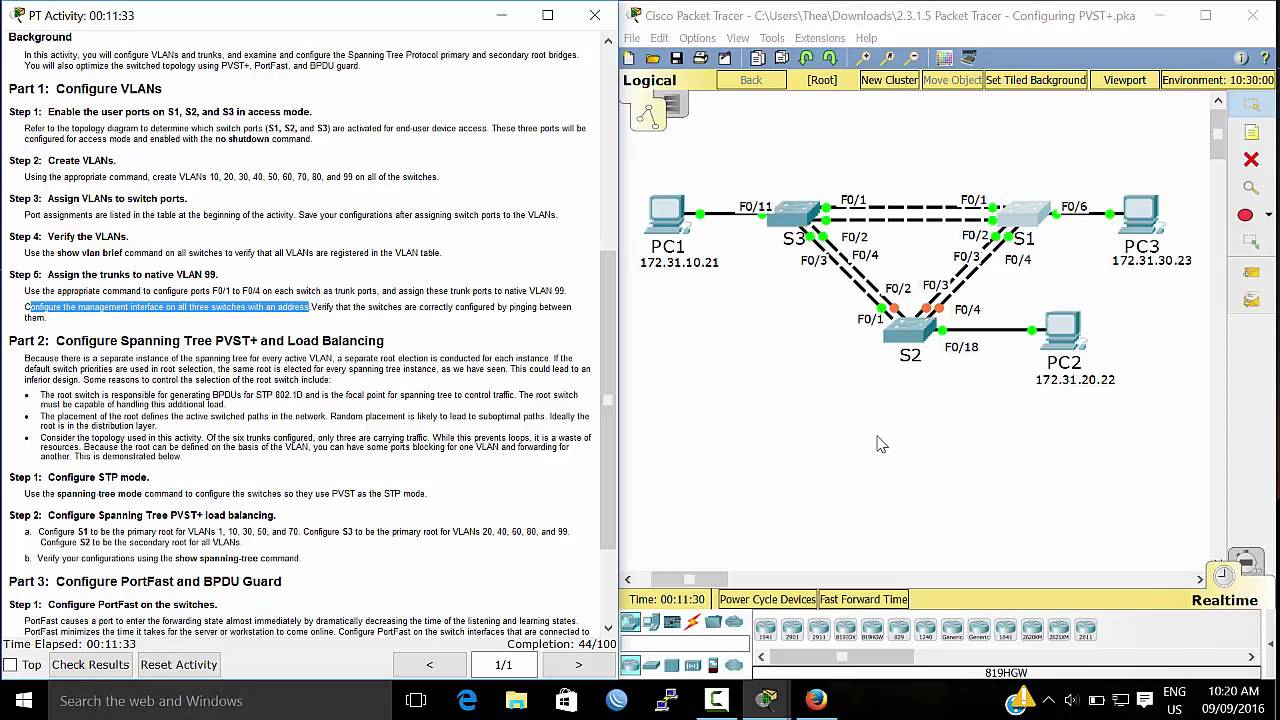Open File Explorer from the taskbar

[517, 701]
